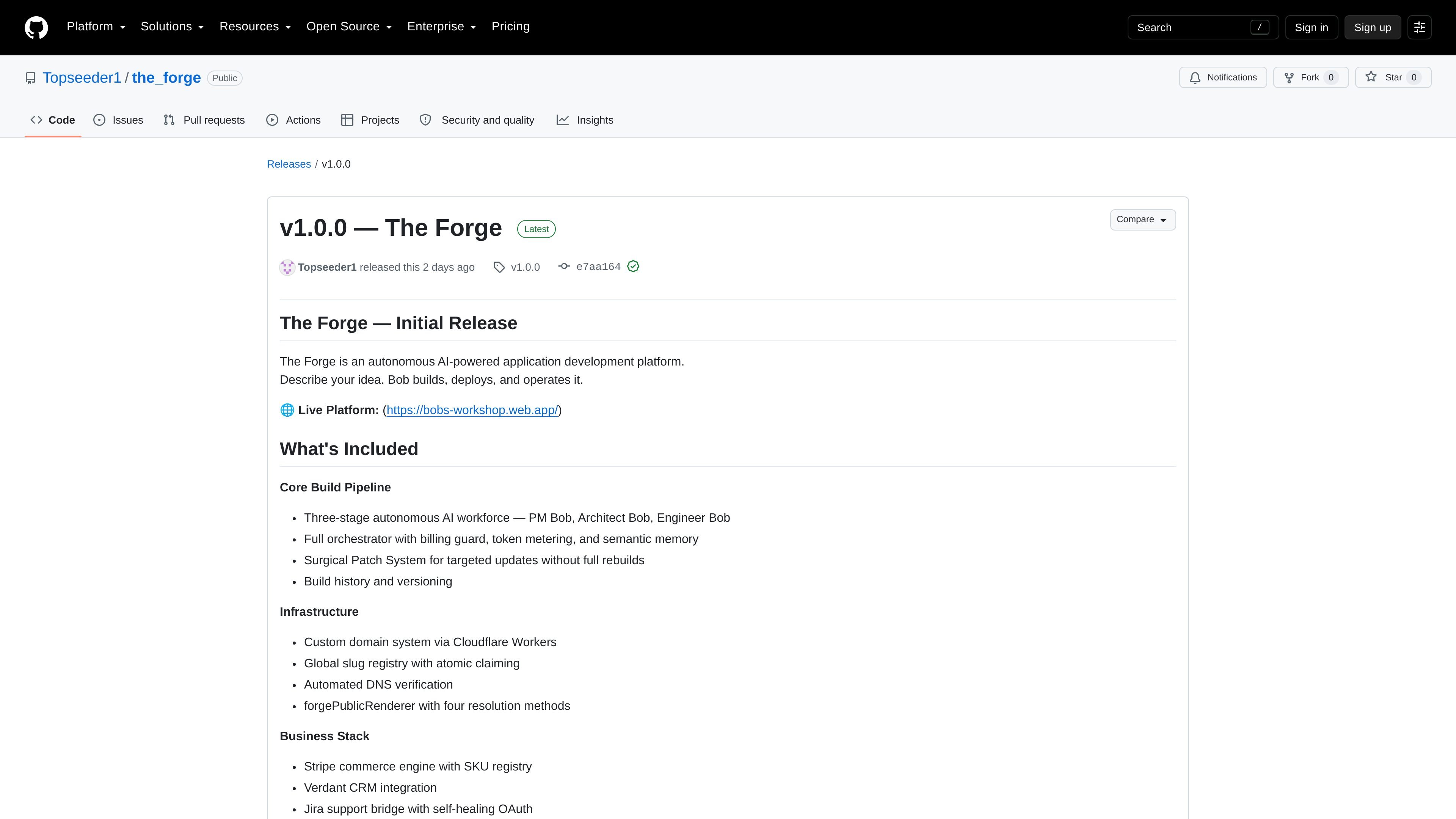Open the GitHub homepage logo
This screenshot has height=819, width=1456.
(36, 27)
